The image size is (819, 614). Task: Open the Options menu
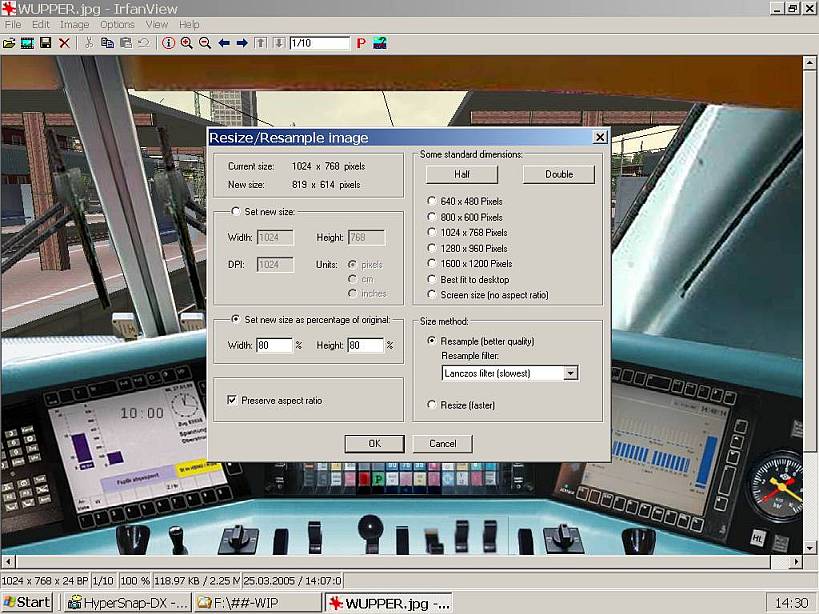[118, 25]
